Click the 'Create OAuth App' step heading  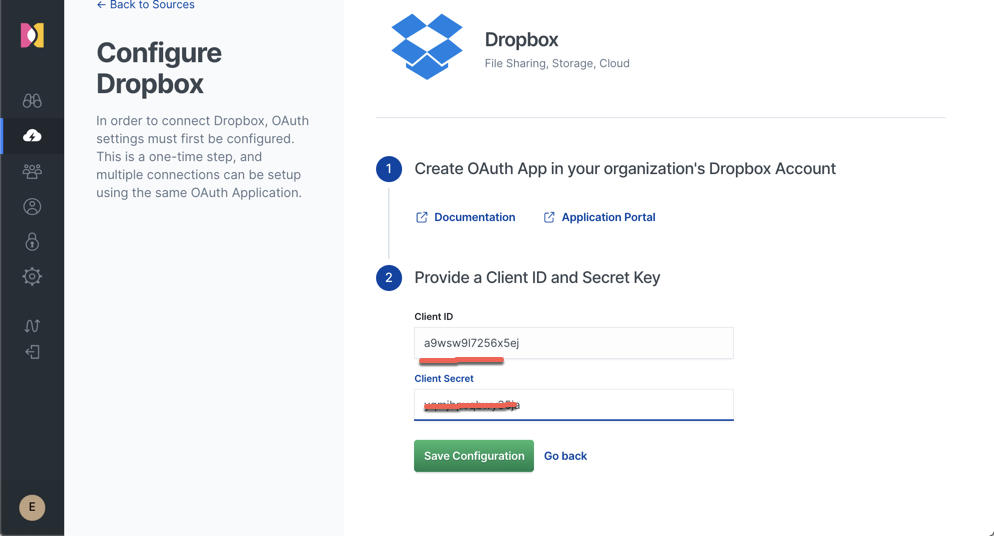(x=625, y=169)
